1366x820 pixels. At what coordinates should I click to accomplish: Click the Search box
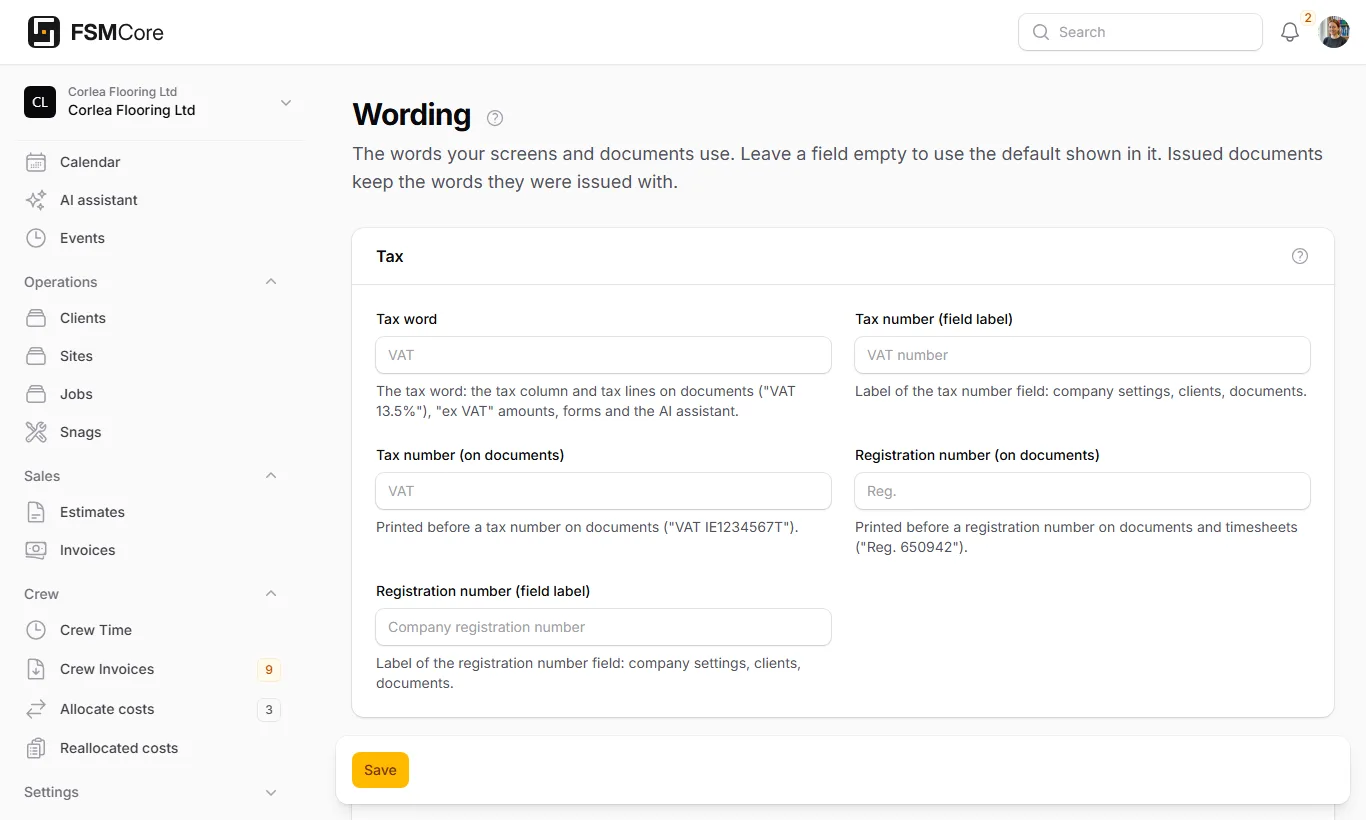1140,32
